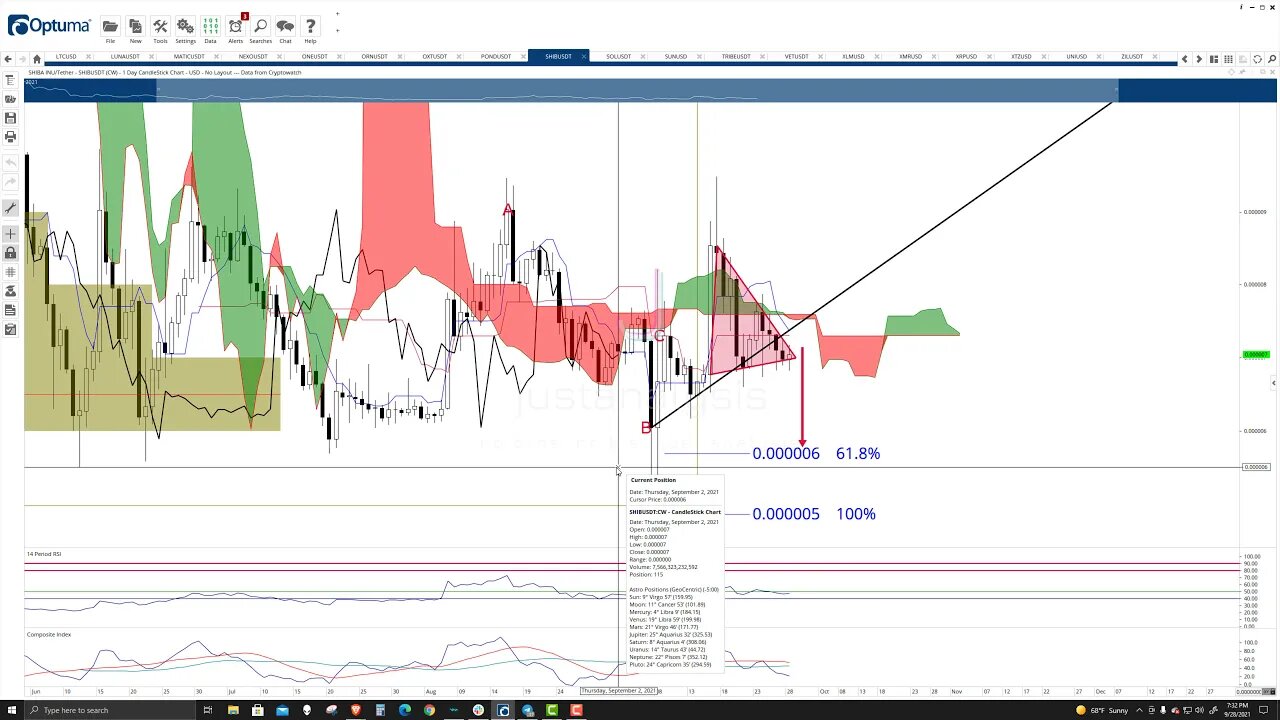Open the Tools icon
The width and height of the screenshot is (1280, 720).
click(160, 26)
